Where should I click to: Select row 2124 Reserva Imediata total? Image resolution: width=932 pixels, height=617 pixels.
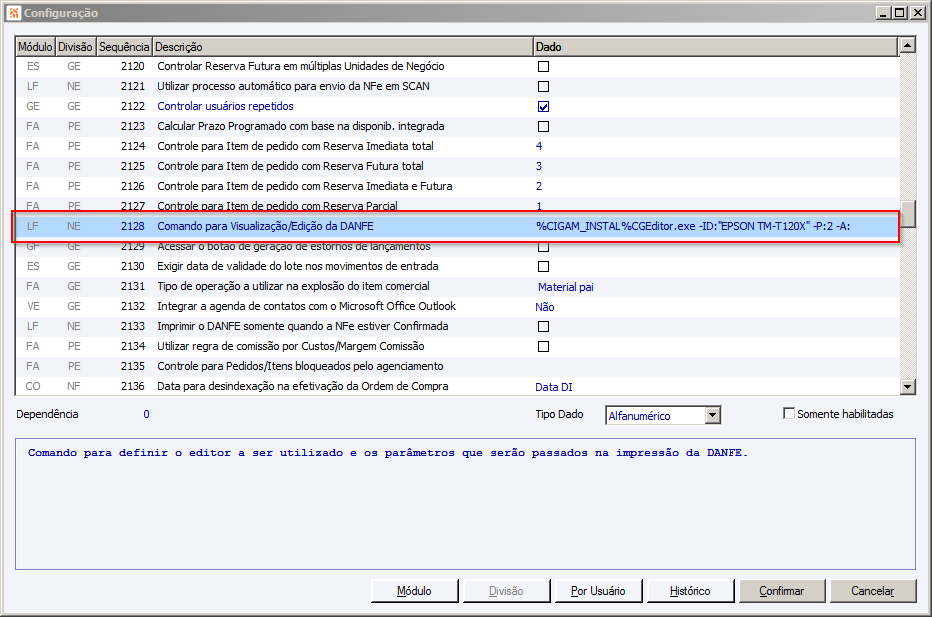point(456,146)
